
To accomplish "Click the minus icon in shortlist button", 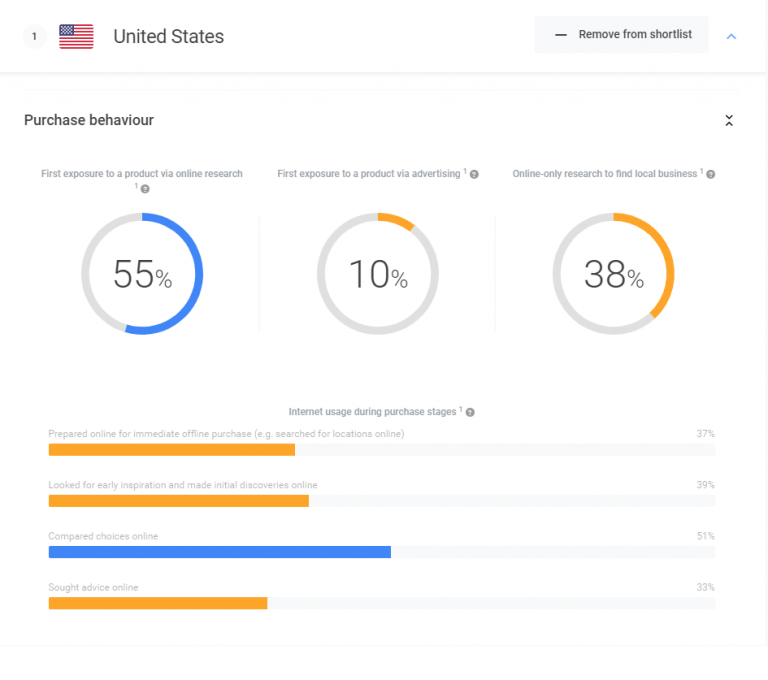I will coord(560,35).
